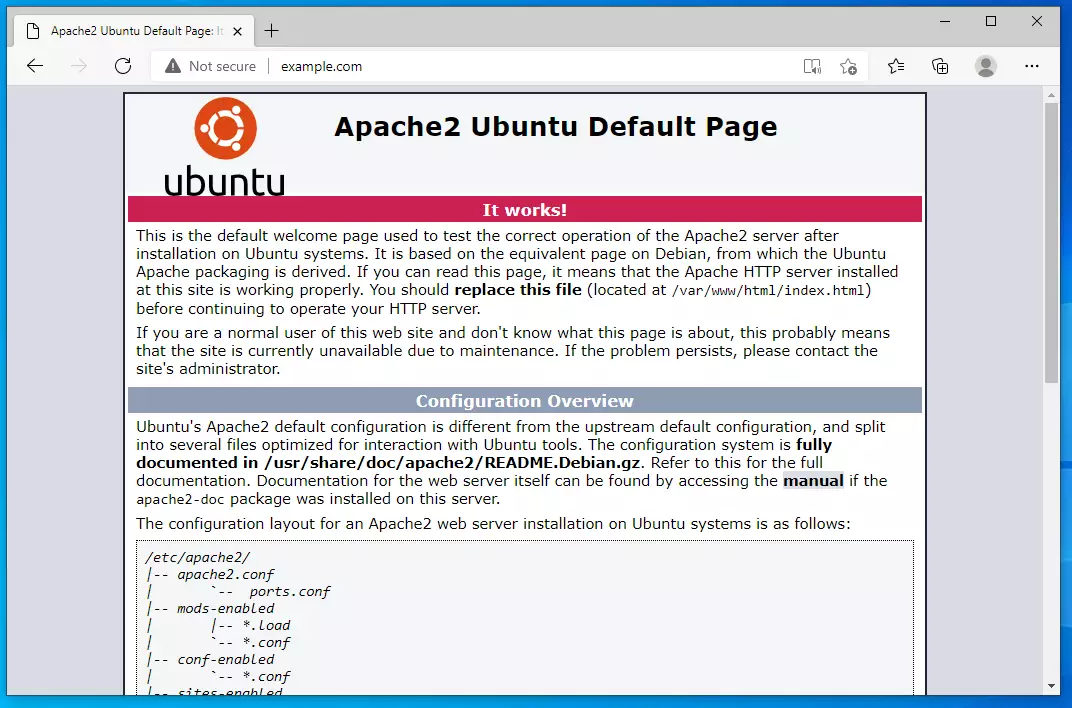Maximize the browser window

991,21
